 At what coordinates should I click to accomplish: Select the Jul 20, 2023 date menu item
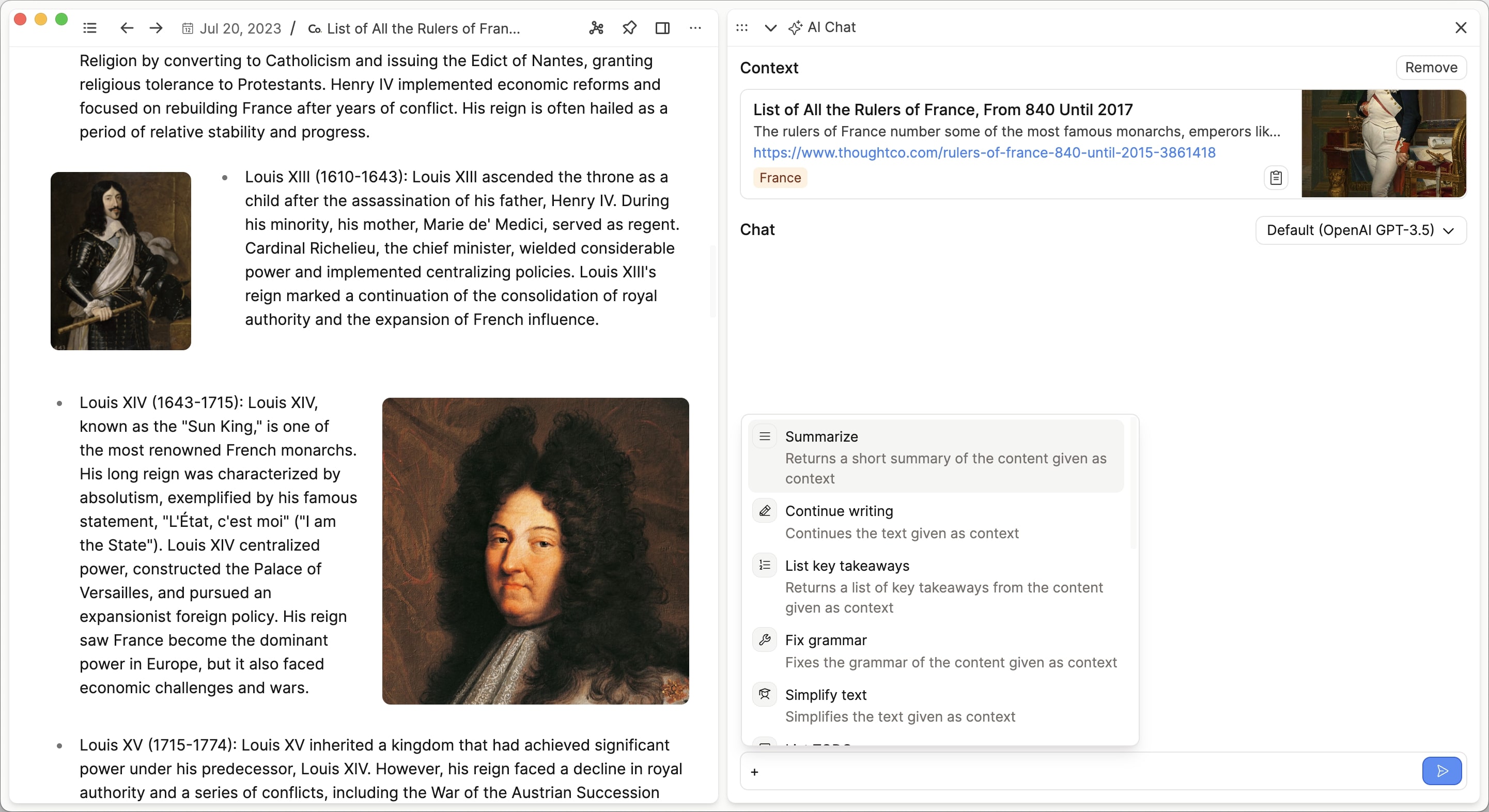point(231,28)
